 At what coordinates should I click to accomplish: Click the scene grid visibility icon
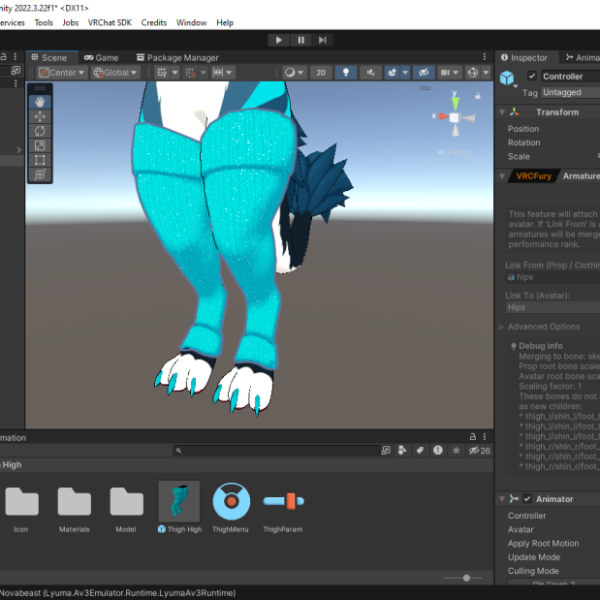click(162, 72)
